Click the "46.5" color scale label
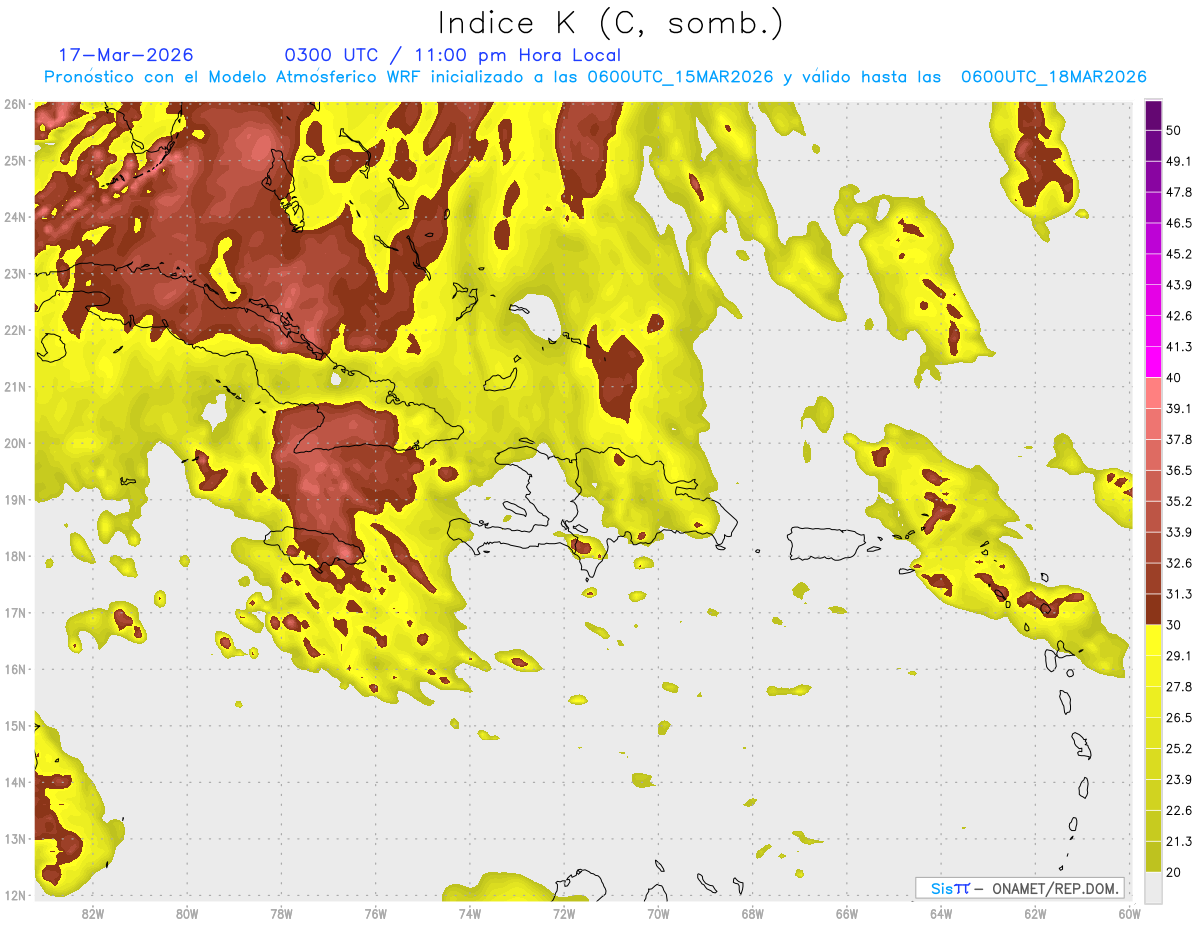This screenshot has height=927, width=1200. (1179, 223)
